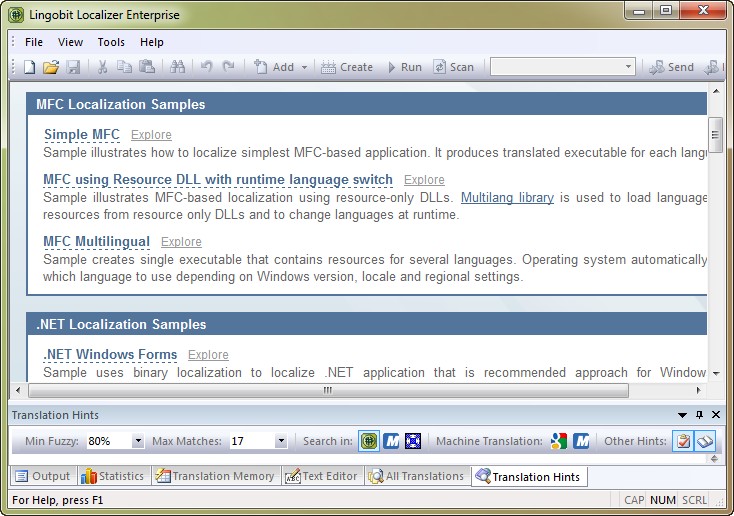The image size is (734, 516).
Task: Click the horizontal scrollbar left arrow
Action: click(18, 390)
